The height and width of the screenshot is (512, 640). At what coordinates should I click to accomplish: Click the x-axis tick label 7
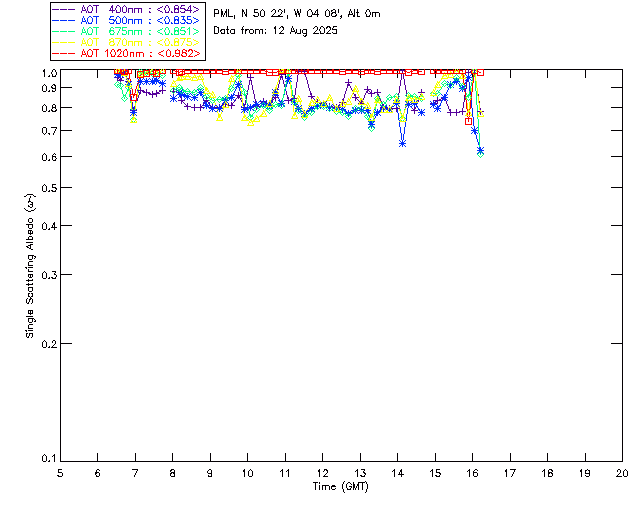click(135, 473)
